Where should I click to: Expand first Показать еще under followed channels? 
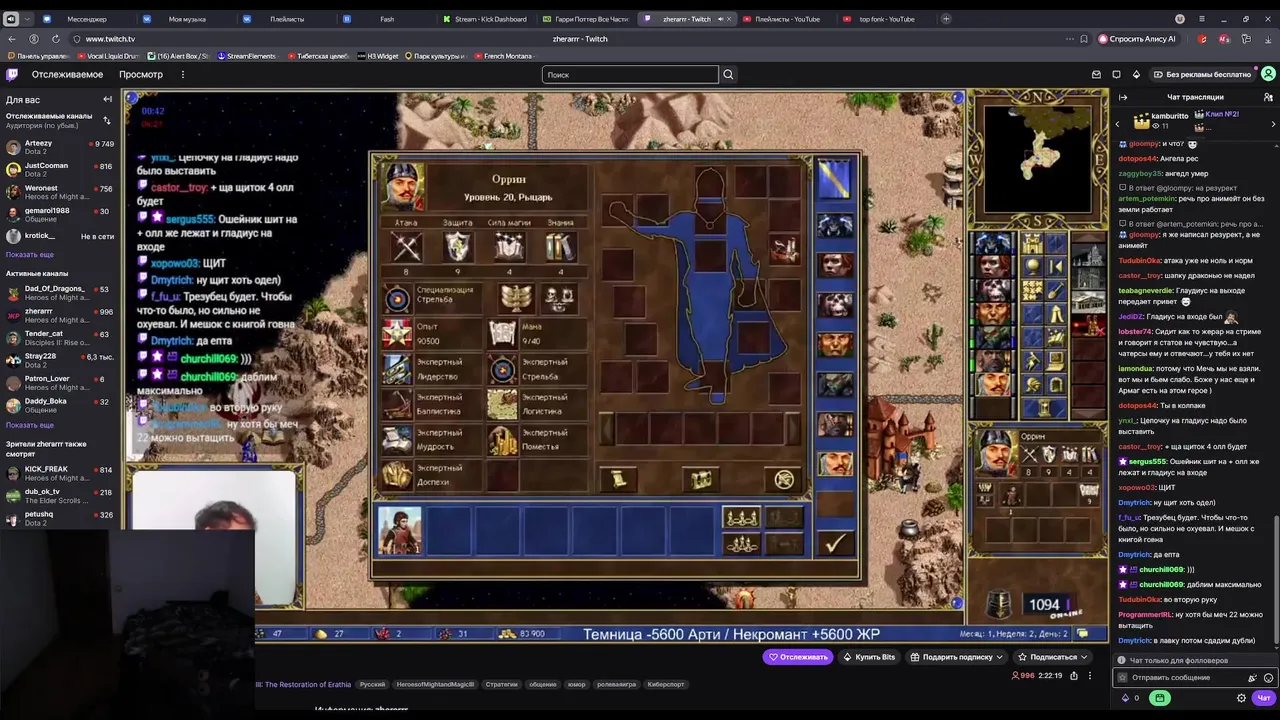point(30,254)
